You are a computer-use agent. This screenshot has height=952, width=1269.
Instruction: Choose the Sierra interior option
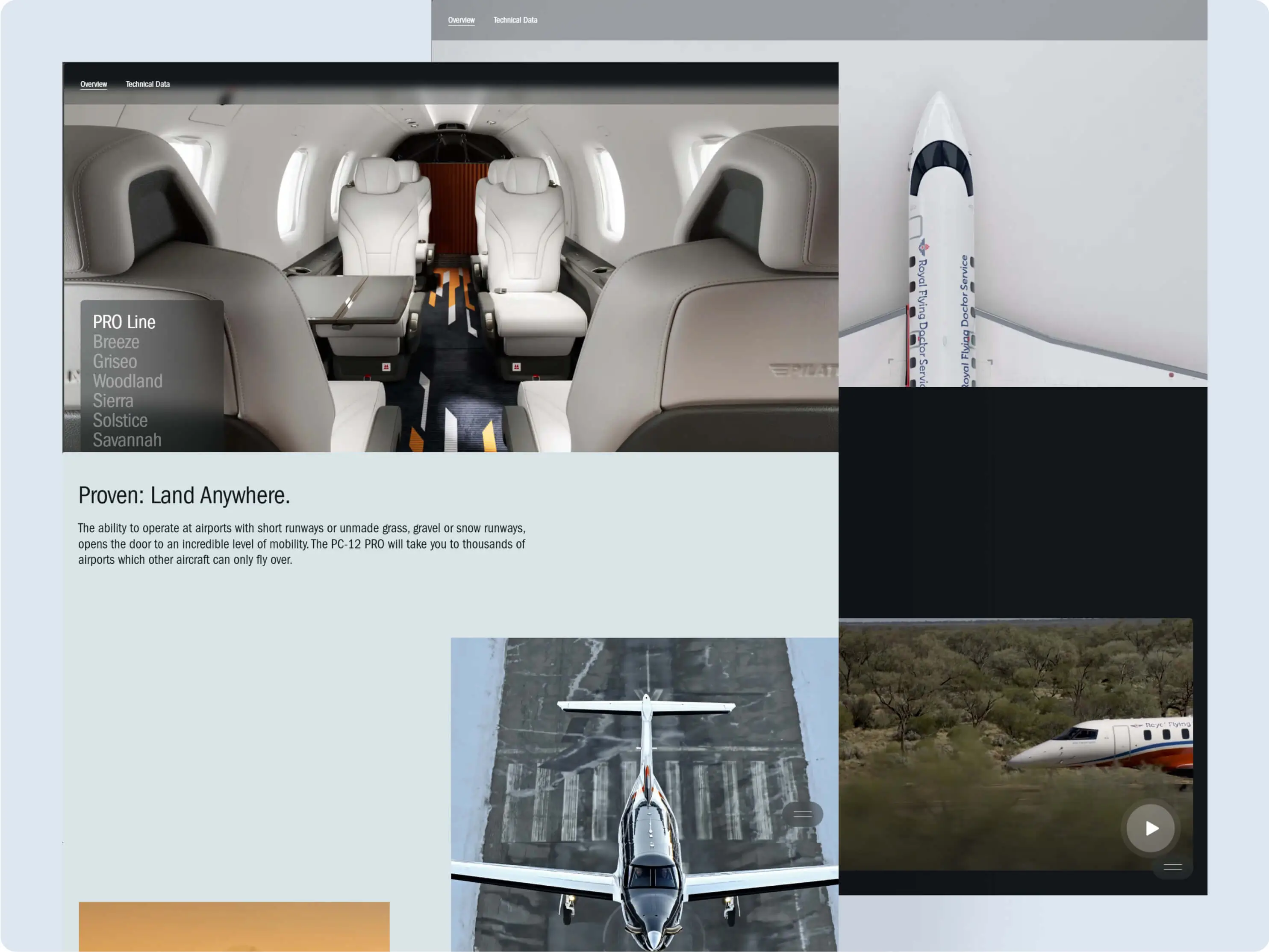coord(113,400)
